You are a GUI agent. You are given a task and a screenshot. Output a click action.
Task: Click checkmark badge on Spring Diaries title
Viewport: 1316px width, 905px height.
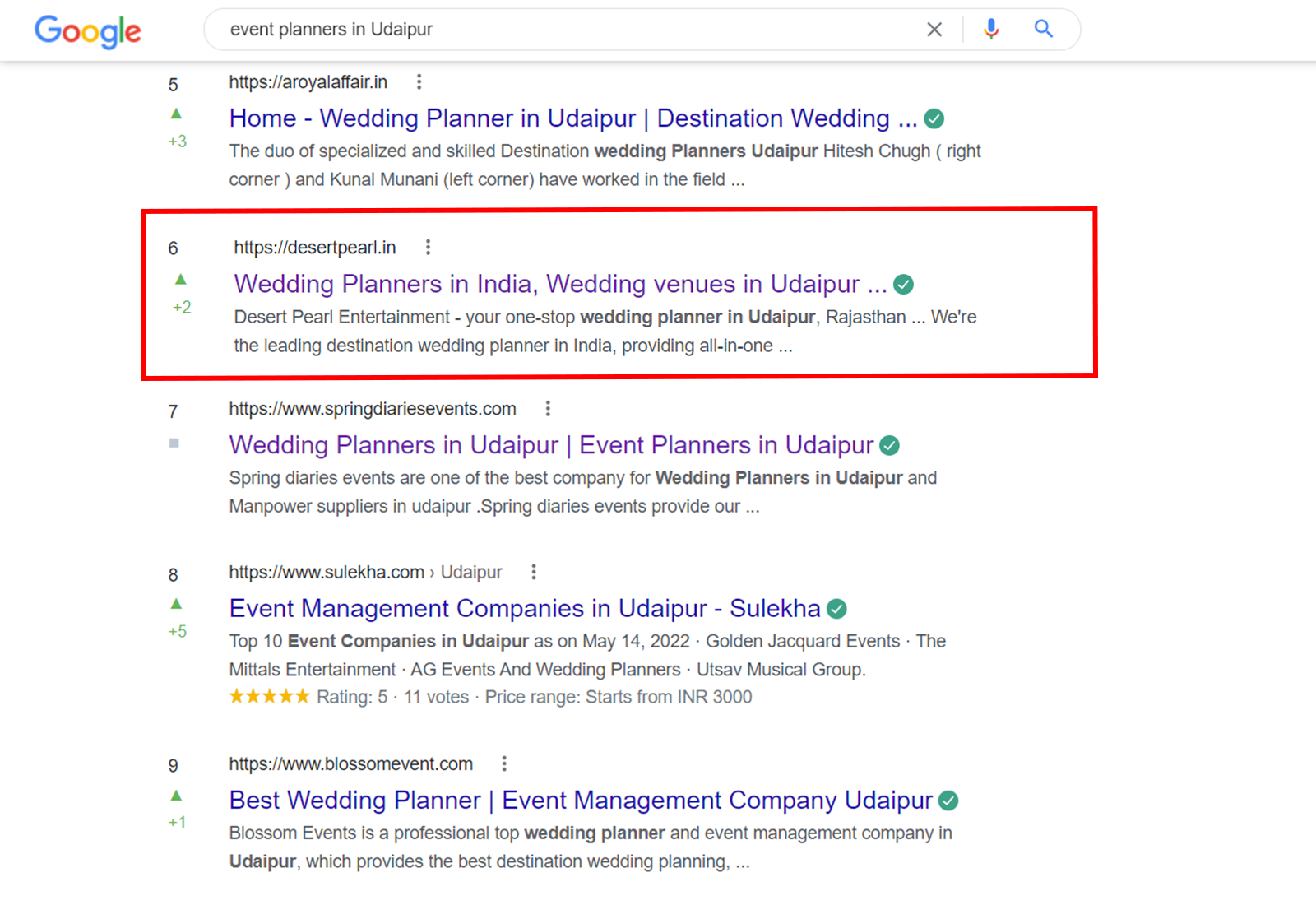[x=889, y=446]
